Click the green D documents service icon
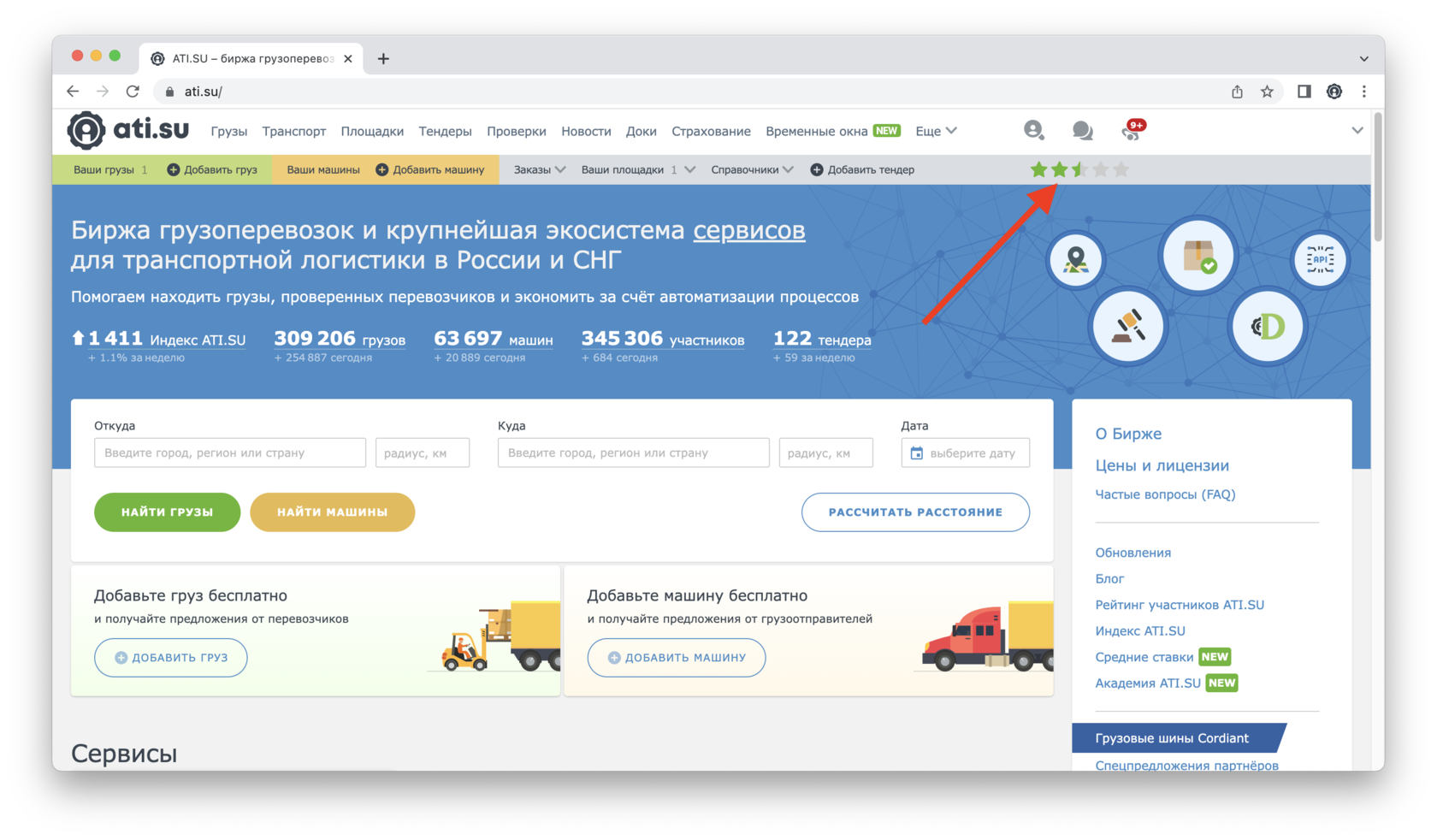 click(1268, 326)
